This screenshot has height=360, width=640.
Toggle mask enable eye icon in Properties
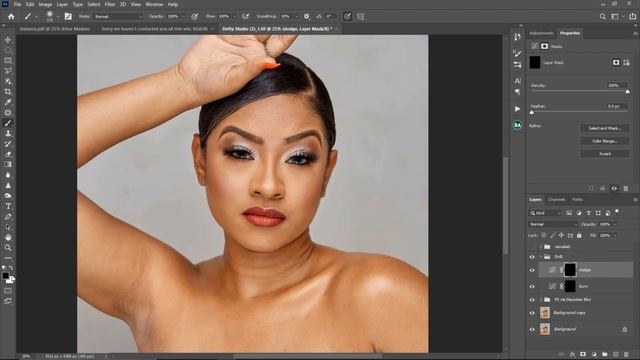614,188
